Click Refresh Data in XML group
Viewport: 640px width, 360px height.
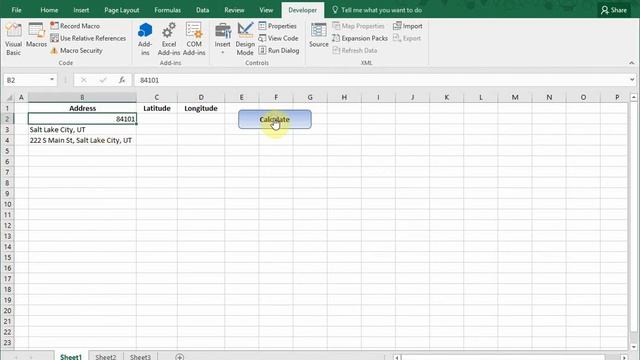coord(355,51)
